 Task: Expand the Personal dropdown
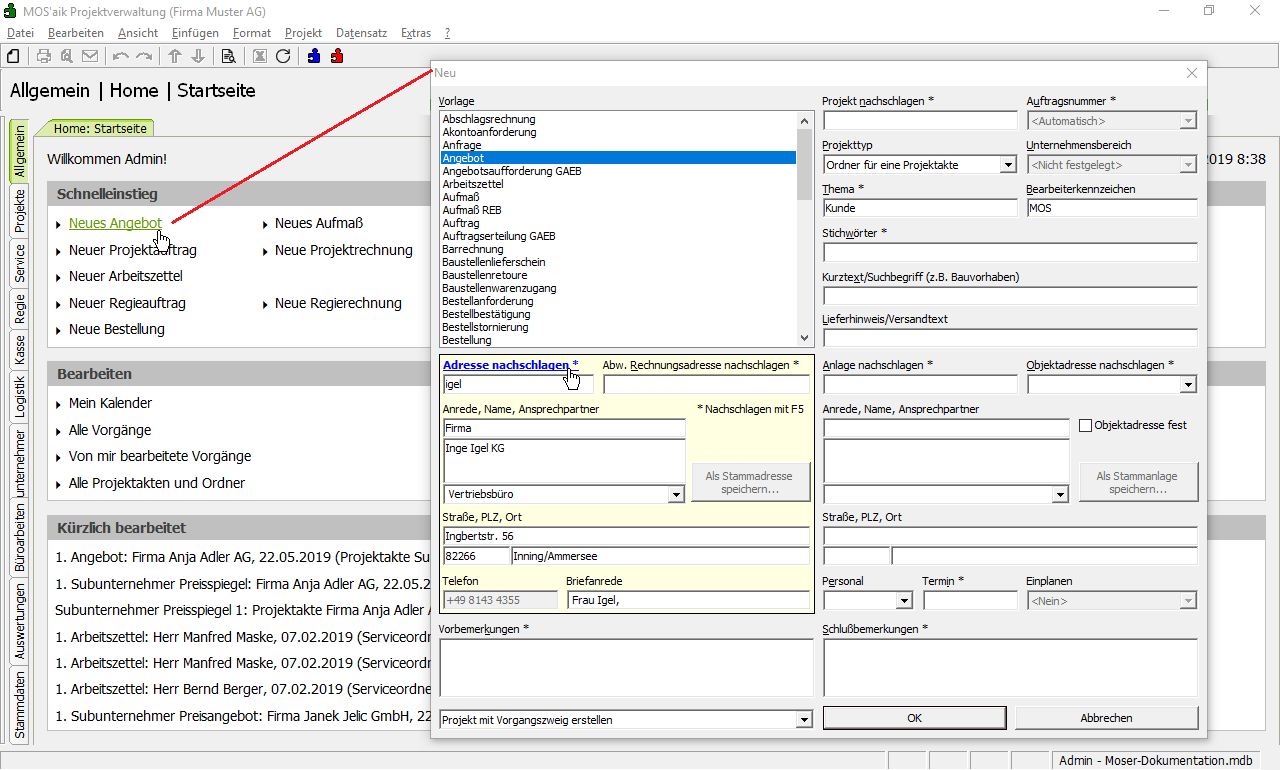pos(904,601)
